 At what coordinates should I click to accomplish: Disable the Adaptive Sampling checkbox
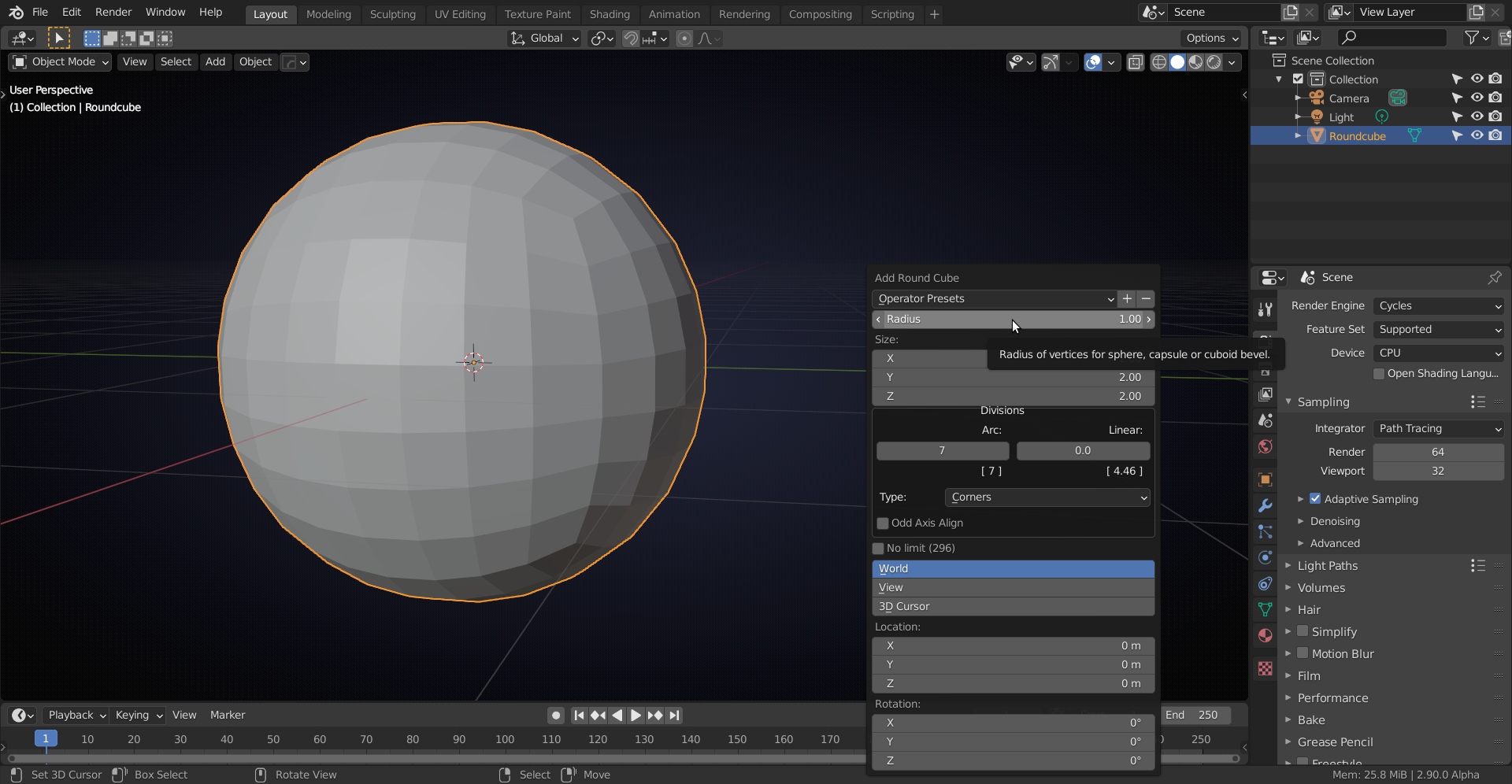[x=1317, y=499]
